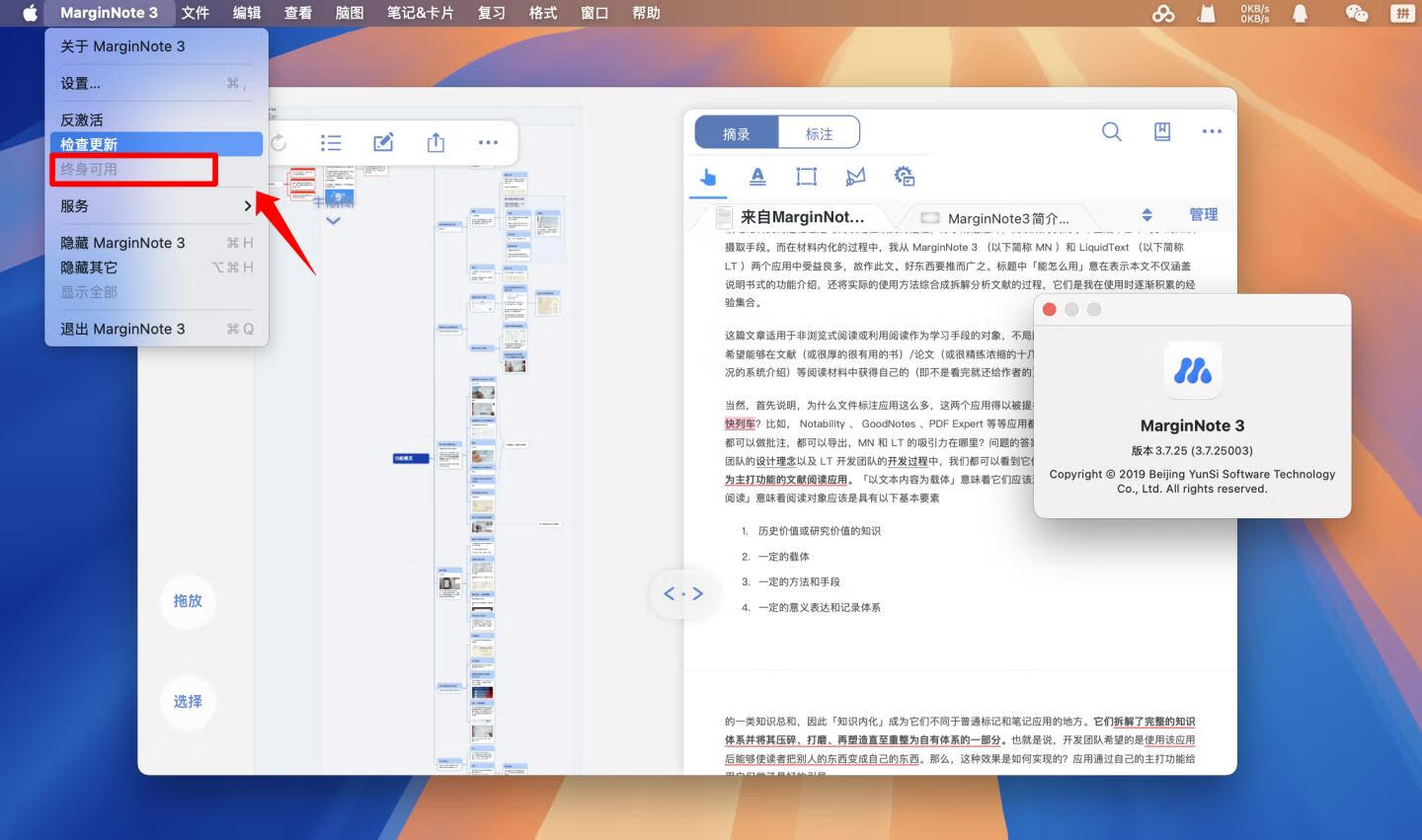The width and height of the screenshot is (1422, 840).
Task: Click the dark blue mind map root node
Action: coord(411,458)
